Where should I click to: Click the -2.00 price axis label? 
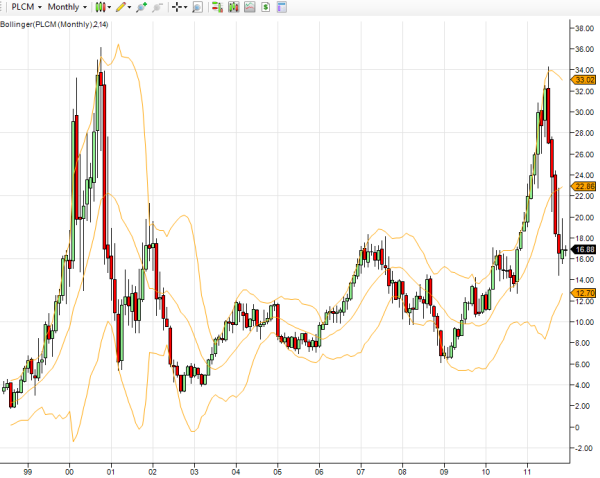click(584, 448)
